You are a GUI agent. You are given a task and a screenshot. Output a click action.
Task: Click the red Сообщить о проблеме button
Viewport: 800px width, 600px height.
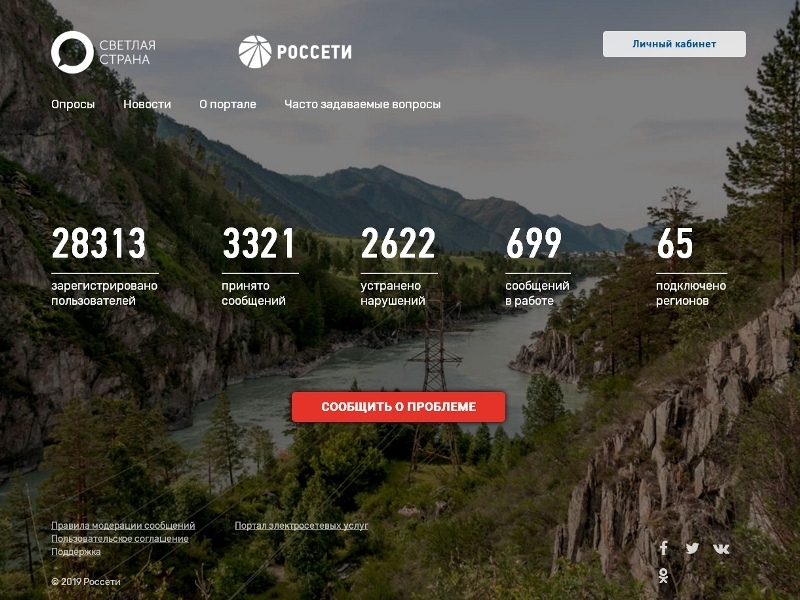coord(398,407)
